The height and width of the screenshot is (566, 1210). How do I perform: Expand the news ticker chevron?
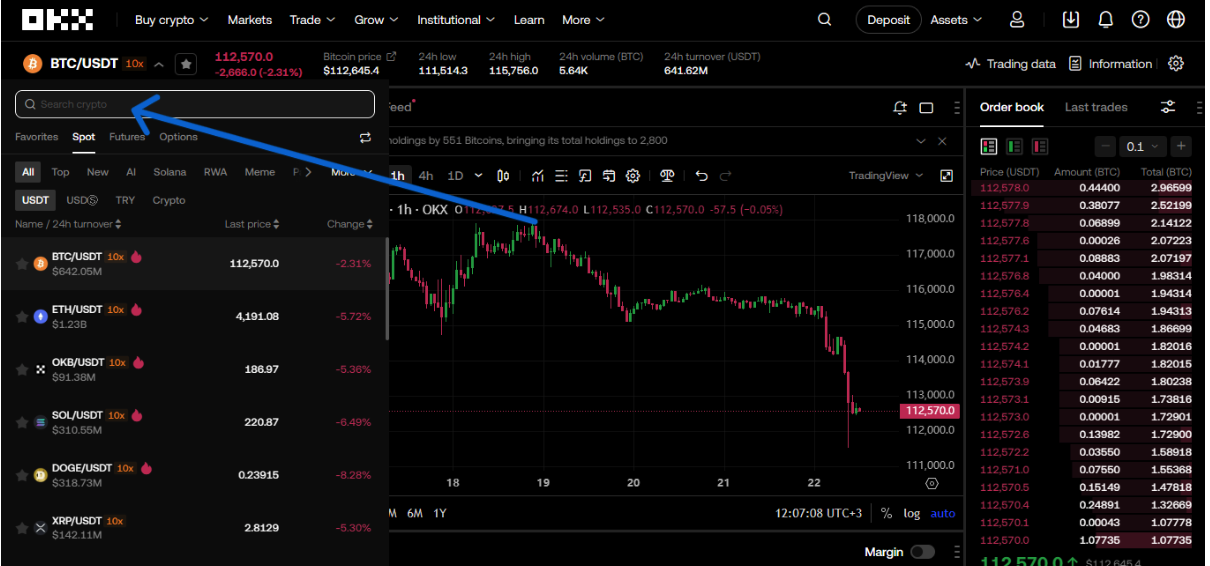tap(919, 141)
